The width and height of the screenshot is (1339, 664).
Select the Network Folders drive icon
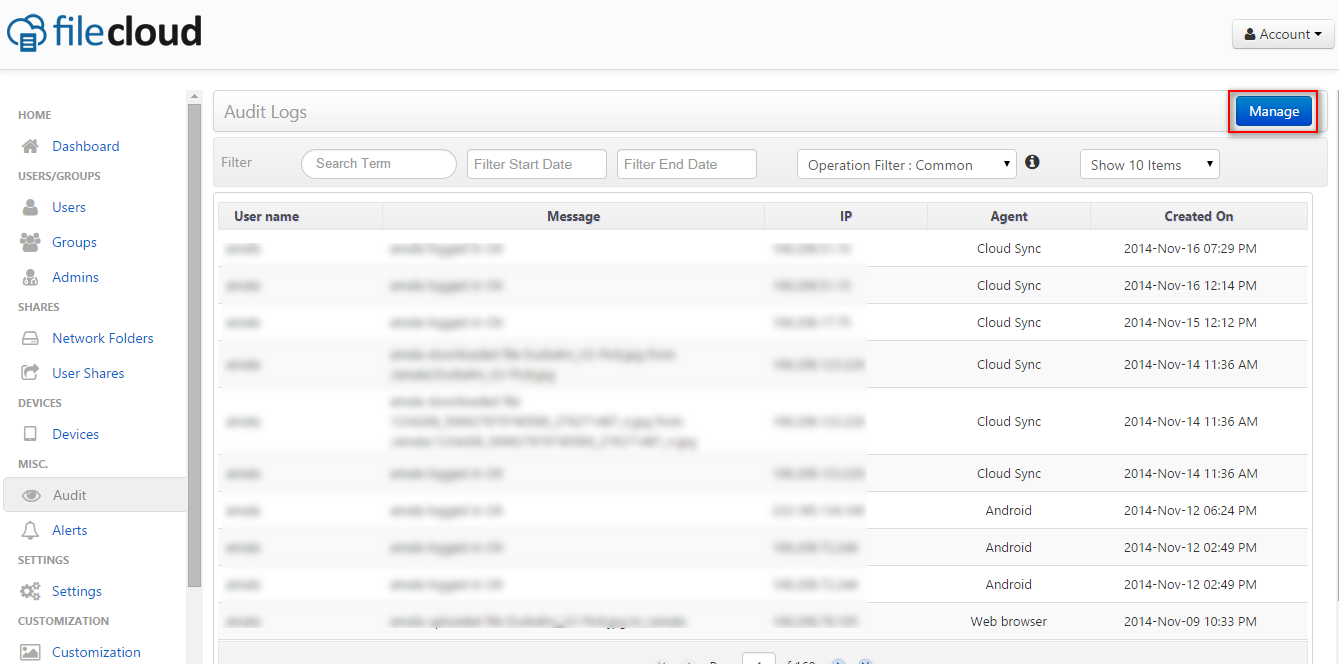coord(30,338)
